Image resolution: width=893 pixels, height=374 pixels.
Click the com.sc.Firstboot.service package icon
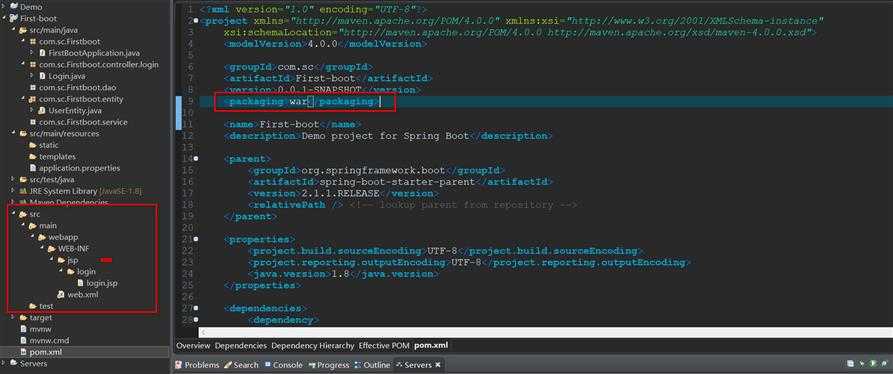pos(33,122)
